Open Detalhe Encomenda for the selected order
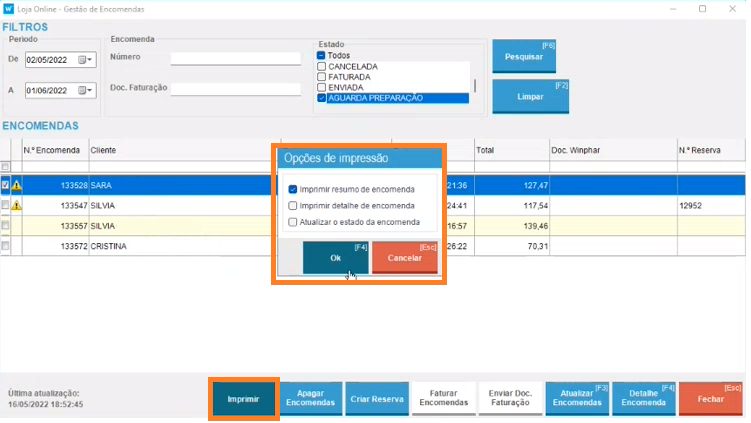 click(641, 398)
